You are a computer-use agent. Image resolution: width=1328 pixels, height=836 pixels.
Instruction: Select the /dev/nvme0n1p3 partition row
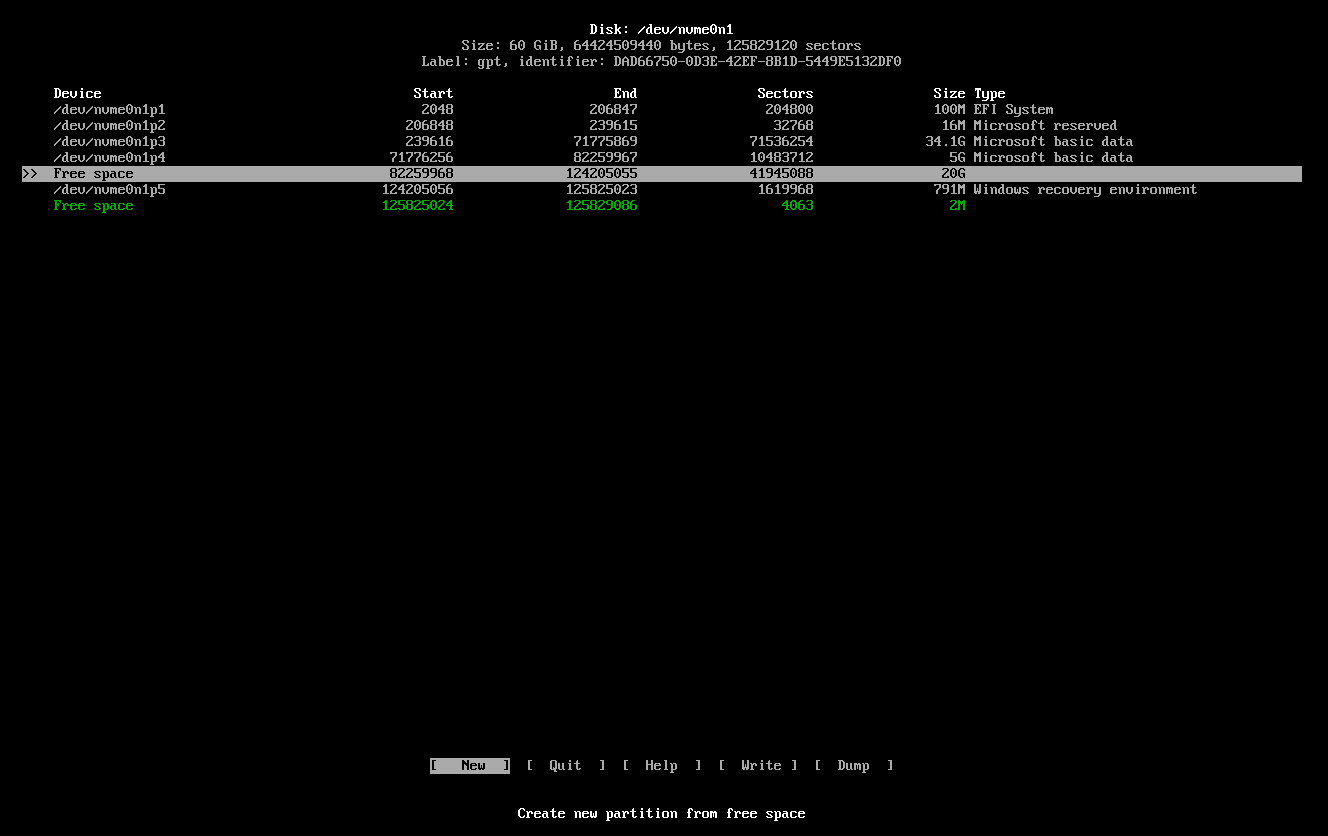[662, 142]
